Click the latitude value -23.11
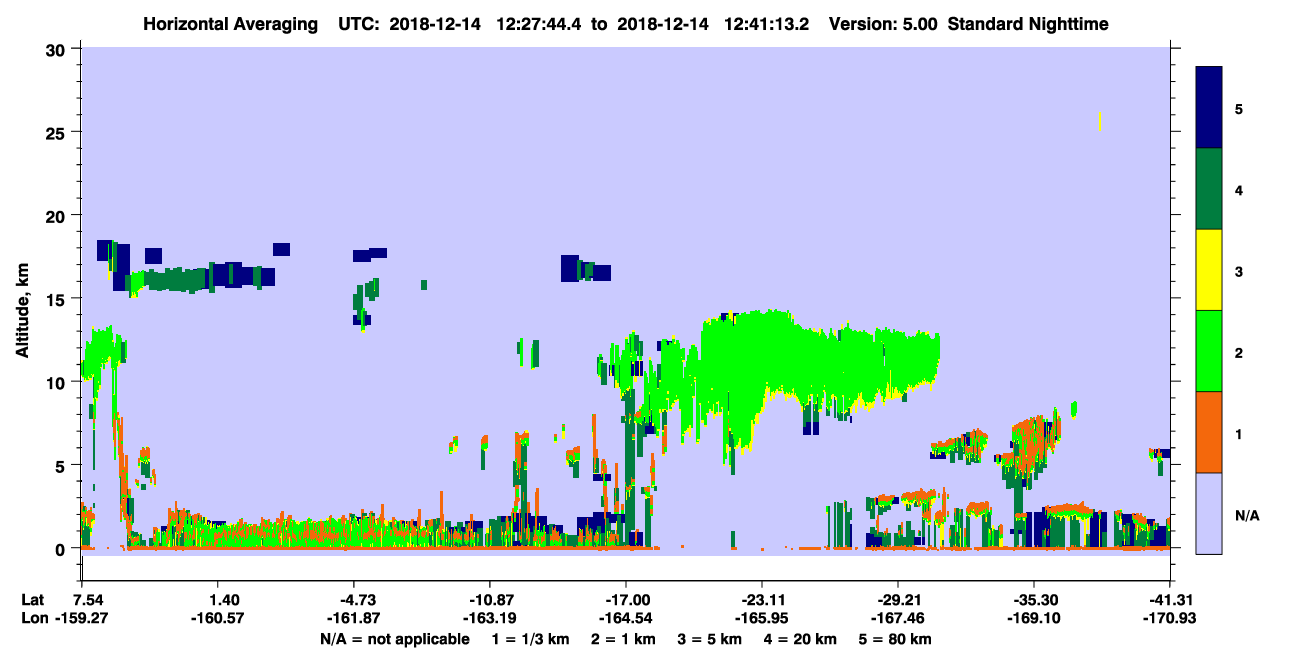The height and width of the screenshot is (667, 1300). [762, 600]
